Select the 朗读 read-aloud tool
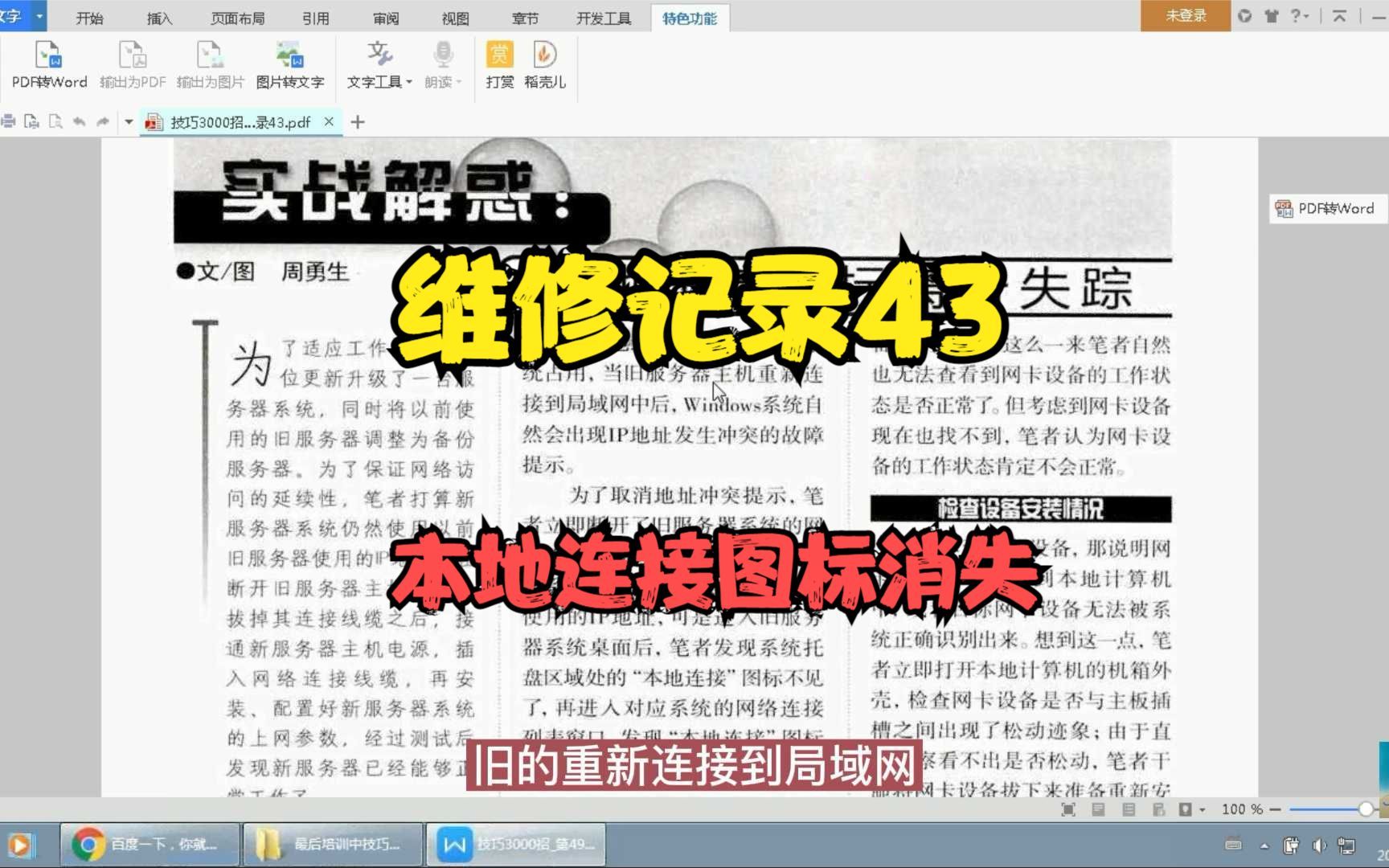This screenshot has height=868, width=1389. (441, 64)
